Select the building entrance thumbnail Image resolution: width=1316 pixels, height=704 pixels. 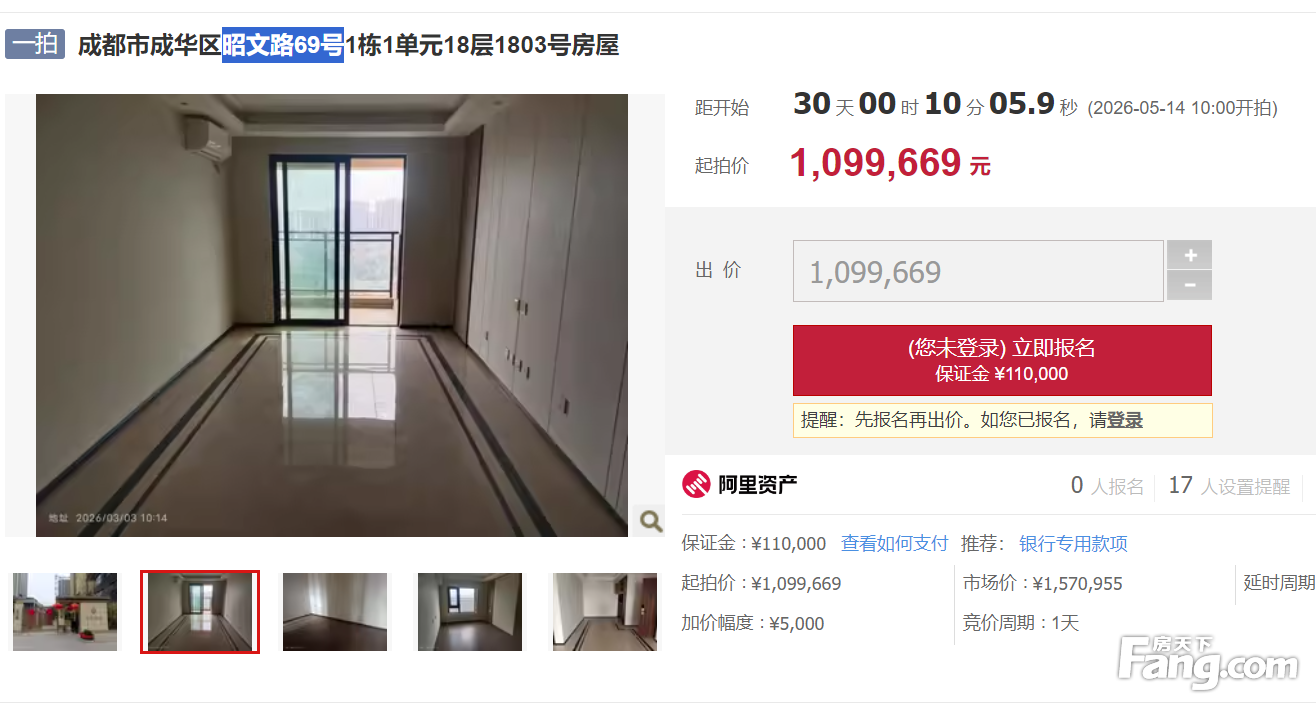(65, 612)
